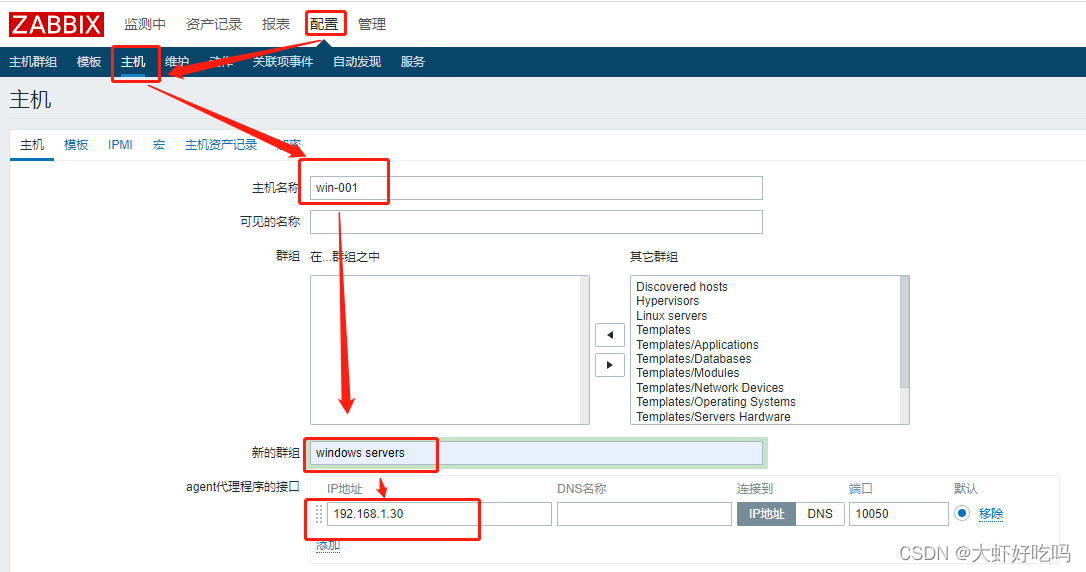Select the default interface radio button
This screenshot has width=1086, height=572.
click(961, 513)
